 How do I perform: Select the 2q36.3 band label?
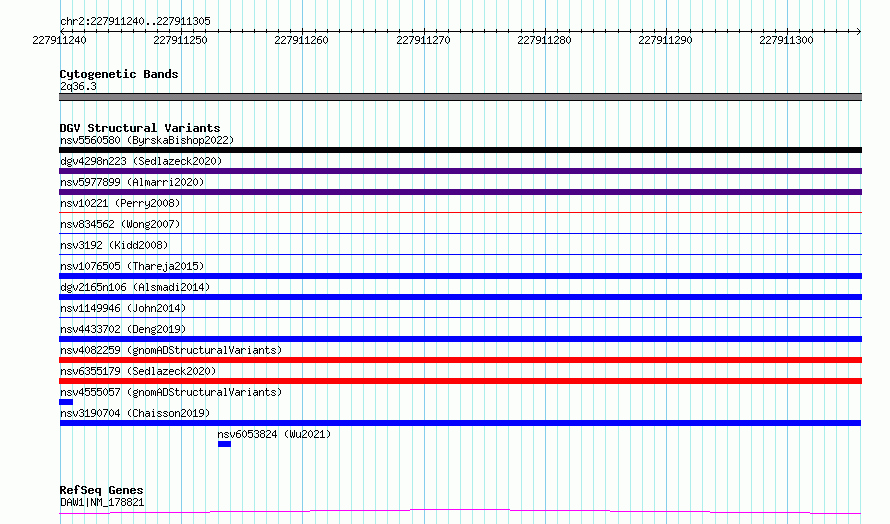(x=78, y=87)
